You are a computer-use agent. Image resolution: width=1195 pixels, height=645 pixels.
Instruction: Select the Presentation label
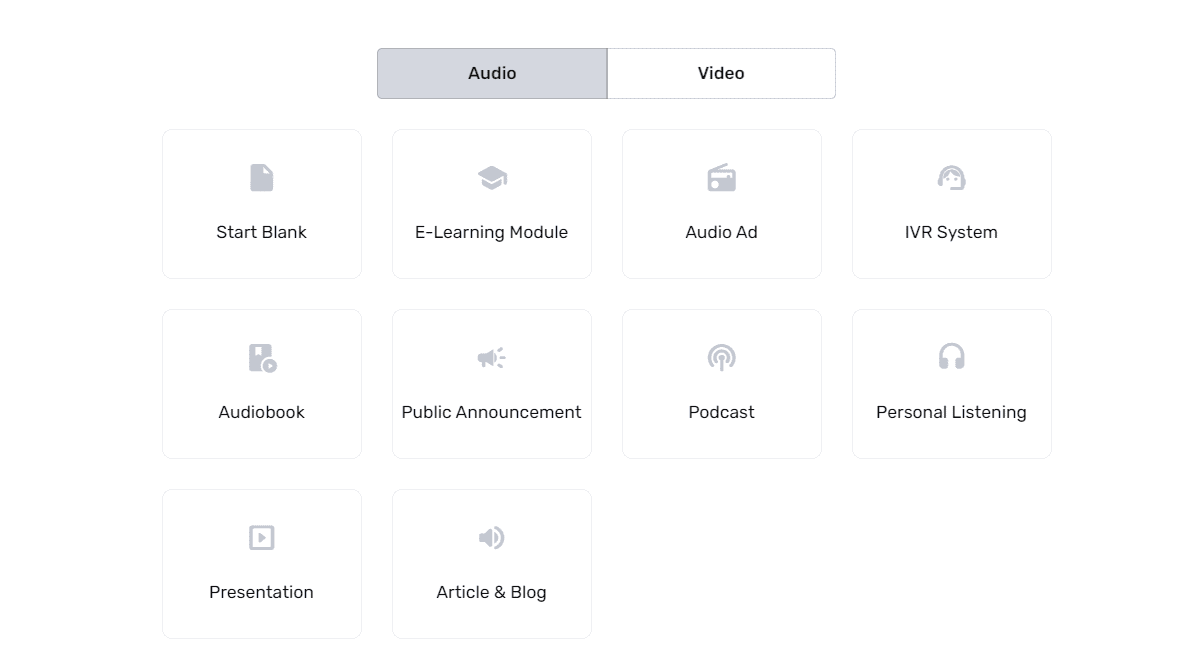point(261,592)
